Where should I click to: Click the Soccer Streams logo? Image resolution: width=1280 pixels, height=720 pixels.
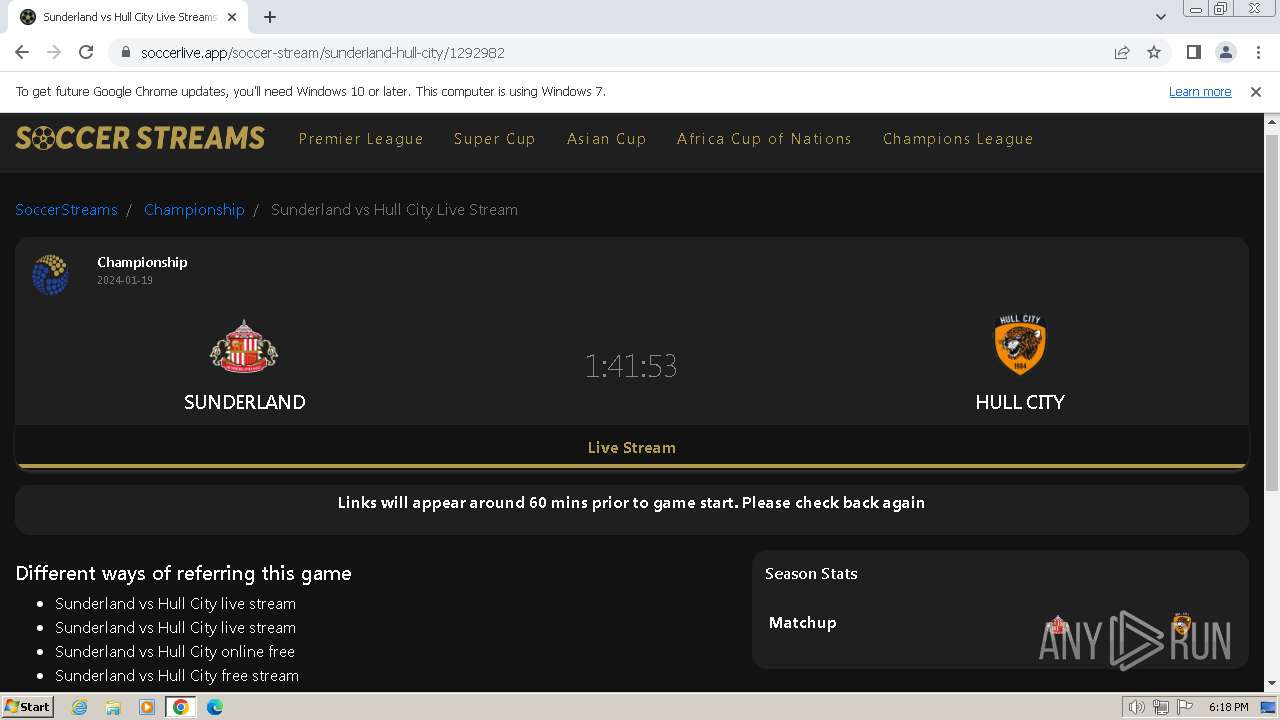140,138
